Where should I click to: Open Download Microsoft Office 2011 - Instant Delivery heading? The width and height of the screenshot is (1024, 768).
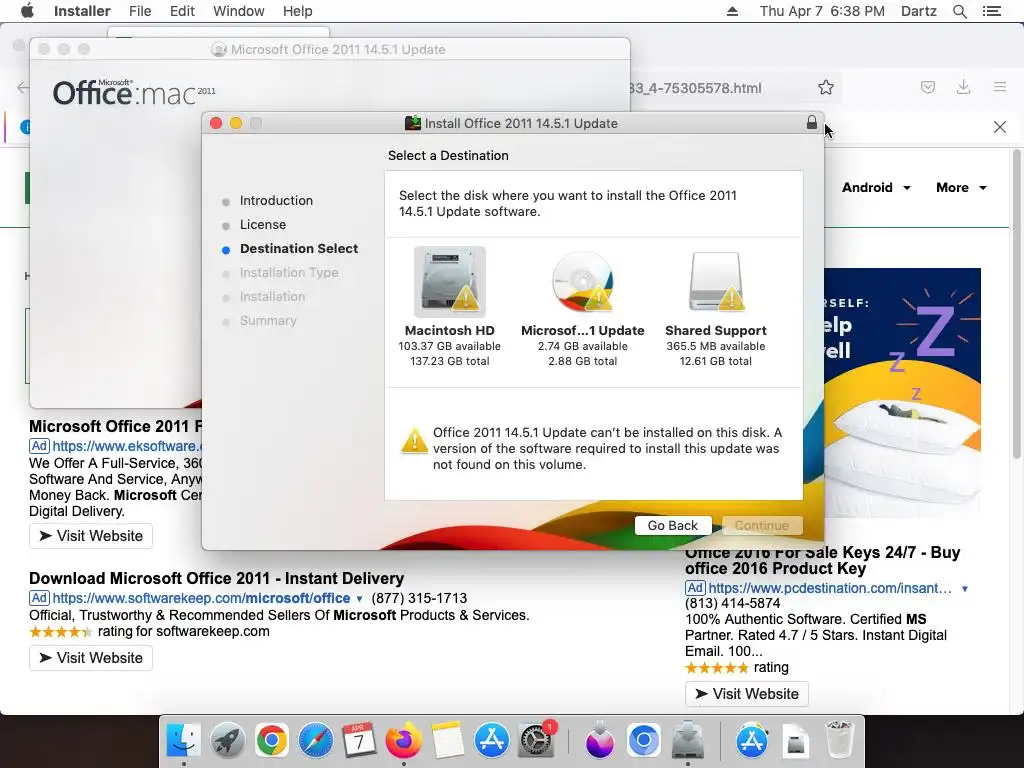[216, 579]
